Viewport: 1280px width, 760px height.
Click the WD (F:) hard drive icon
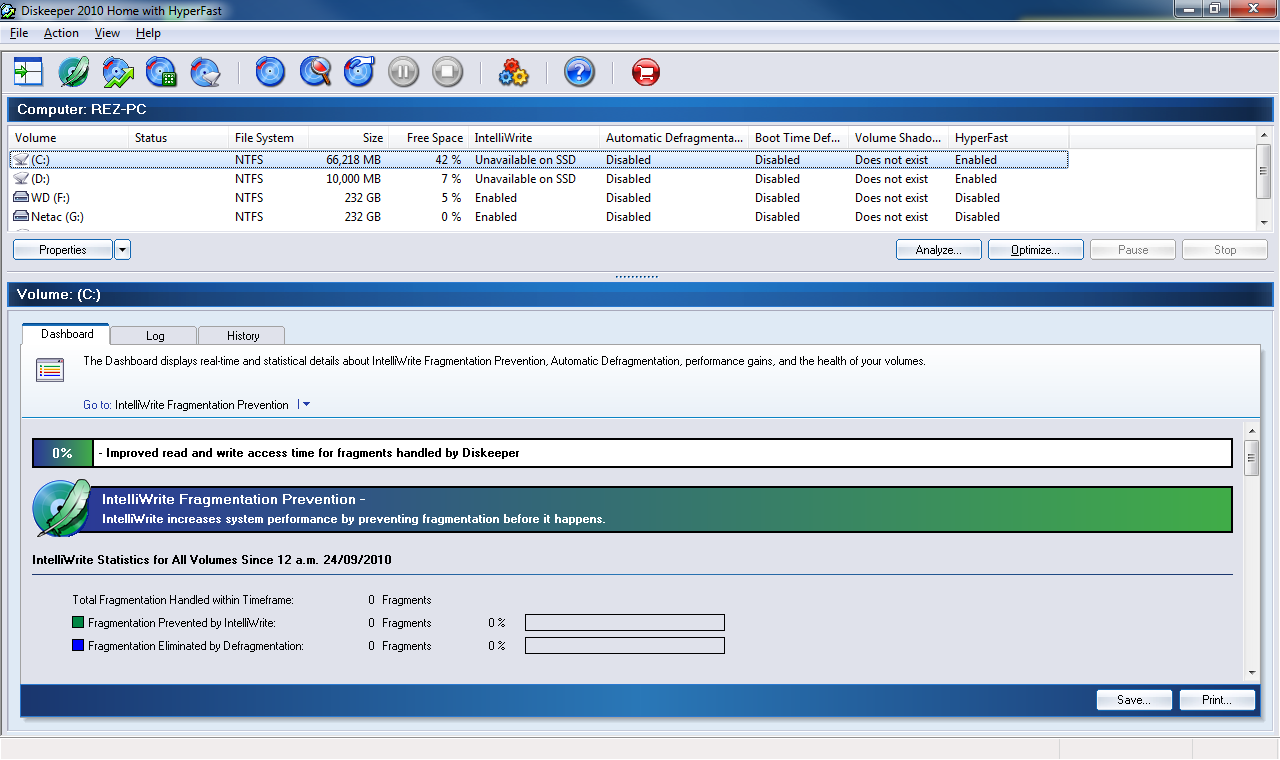[20, 198]
